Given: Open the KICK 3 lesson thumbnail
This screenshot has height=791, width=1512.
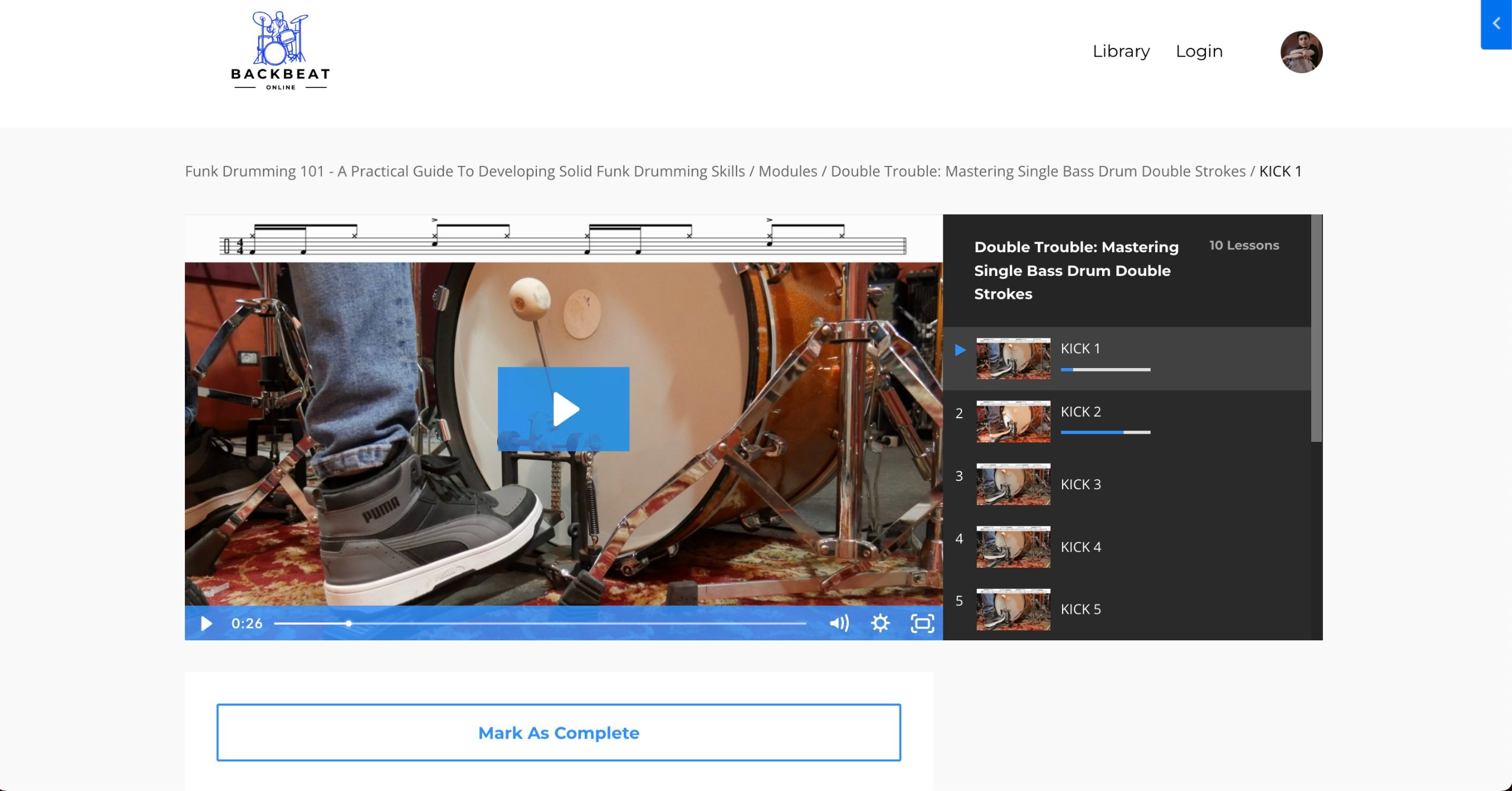Looking at the screenshot, I should tap(1013, 484).
